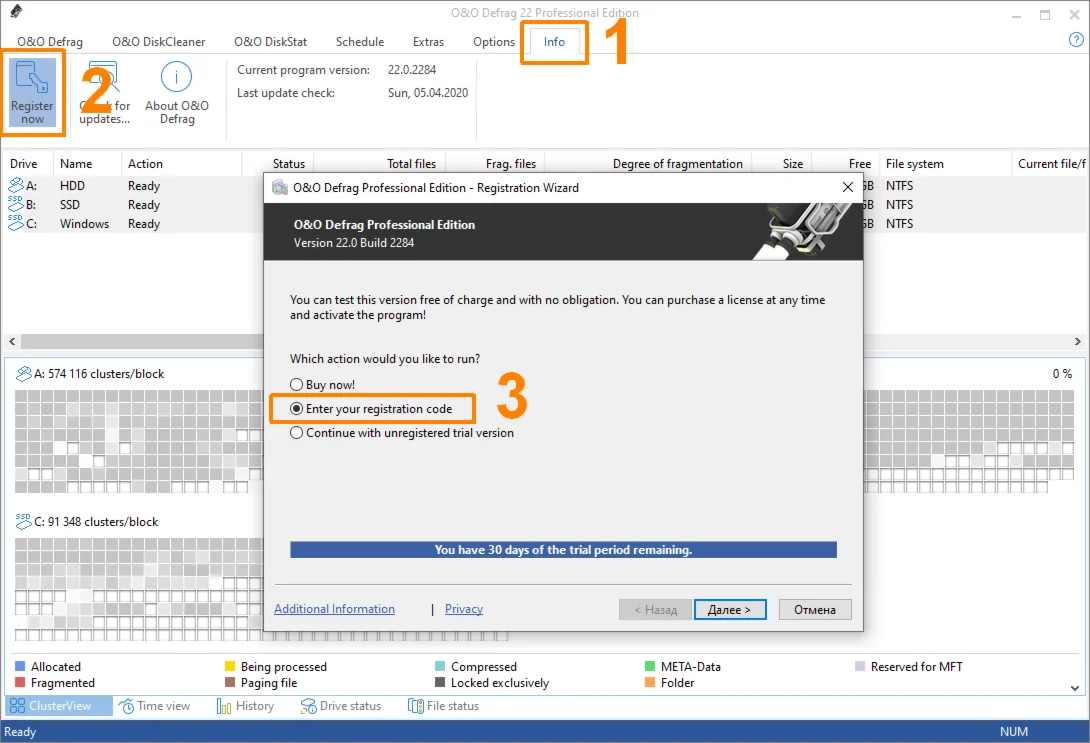The image size is (1090, 743).
Task: Click Registration Wizard title icon
Action: tap(279, 188)
